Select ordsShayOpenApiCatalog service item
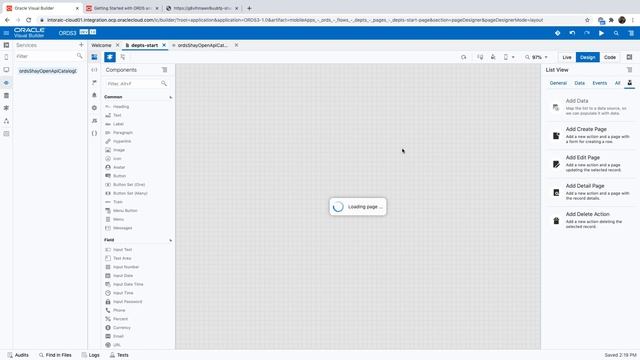The image size is (640, 360). pyautogui.click(x=48, y=71)
